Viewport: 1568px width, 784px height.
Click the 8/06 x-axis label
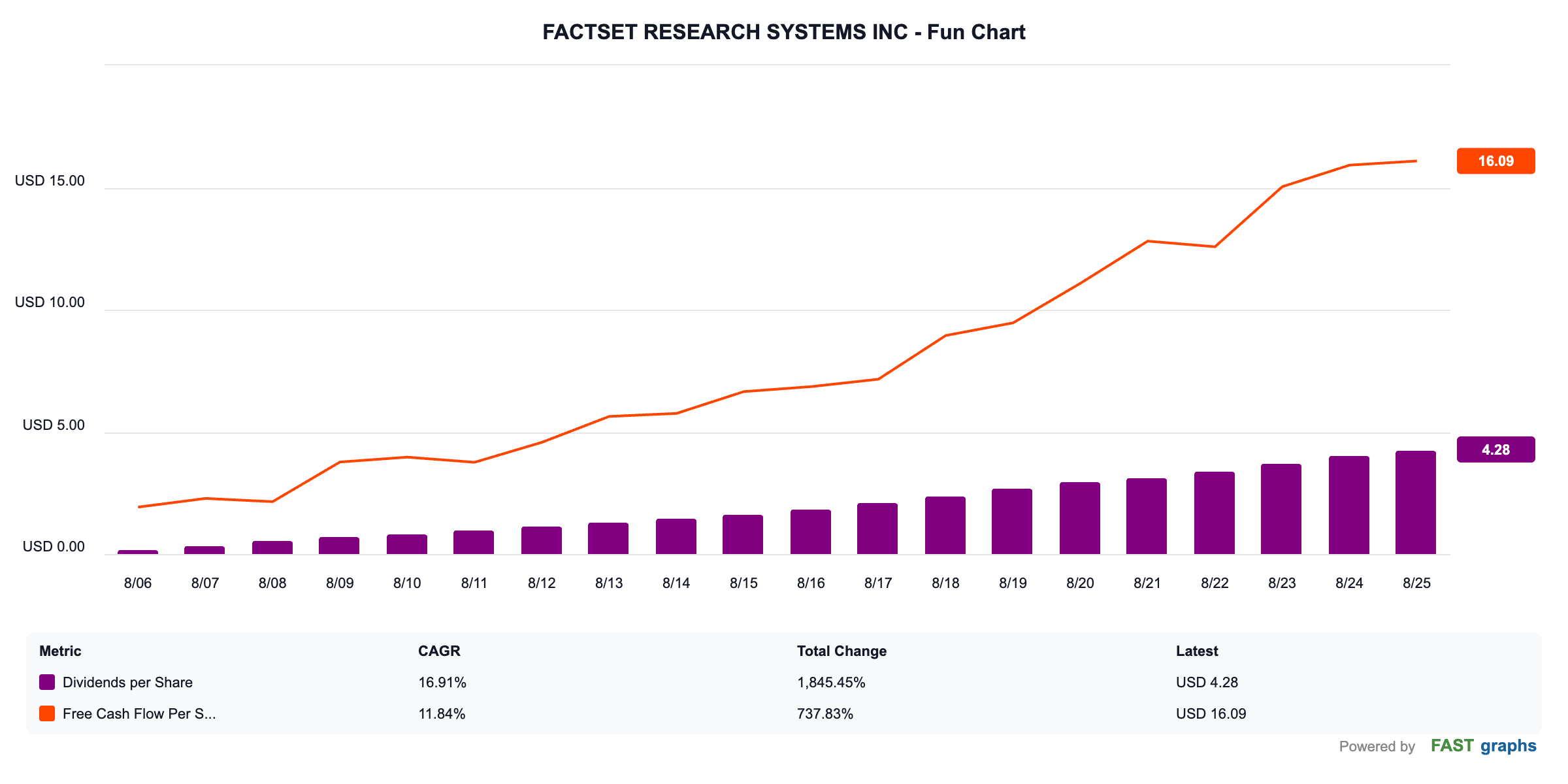(x=138, y=583)
